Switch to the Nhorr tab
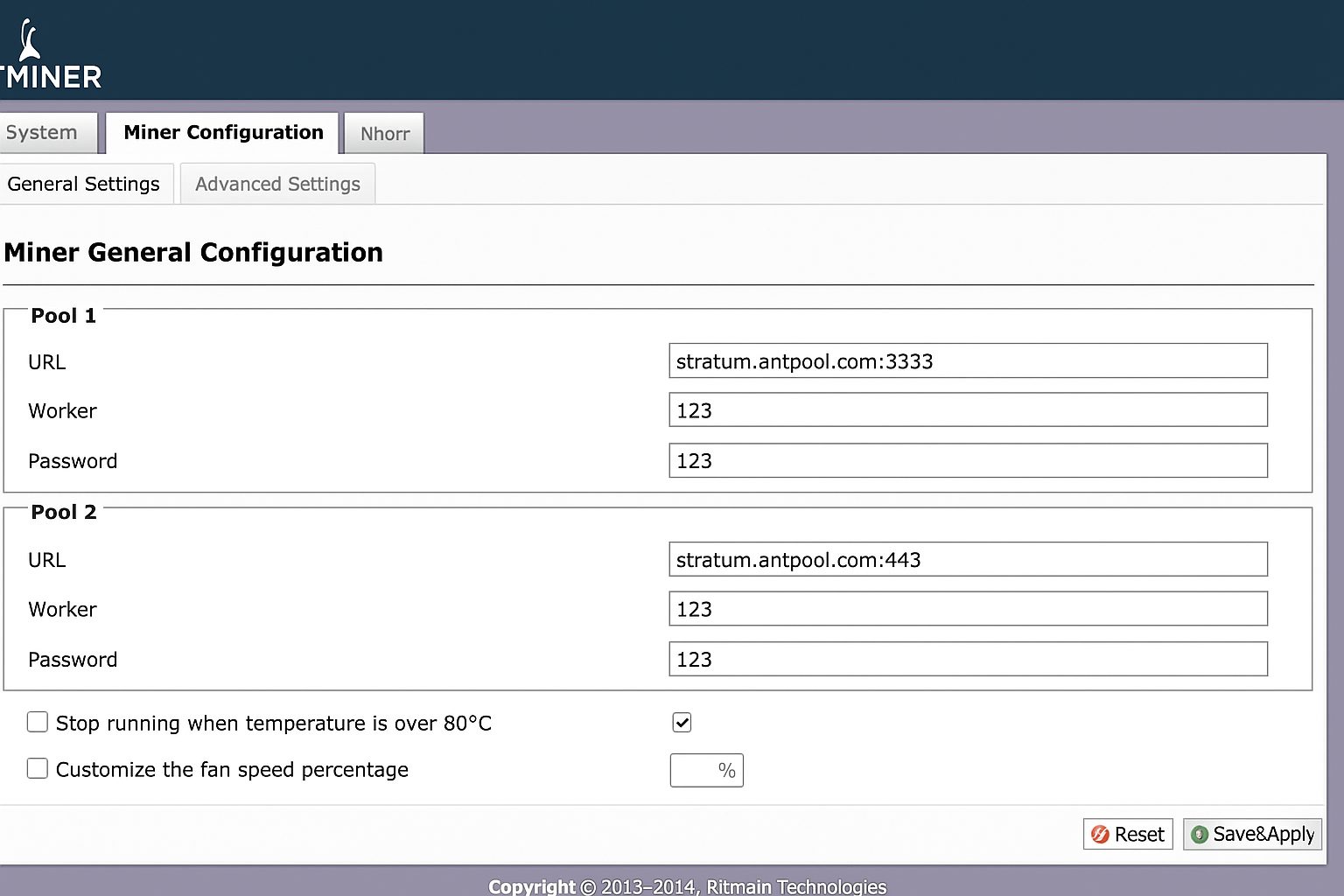Image resolution: width=1344 pixels, height=896 pixels. tap(385, 134)
